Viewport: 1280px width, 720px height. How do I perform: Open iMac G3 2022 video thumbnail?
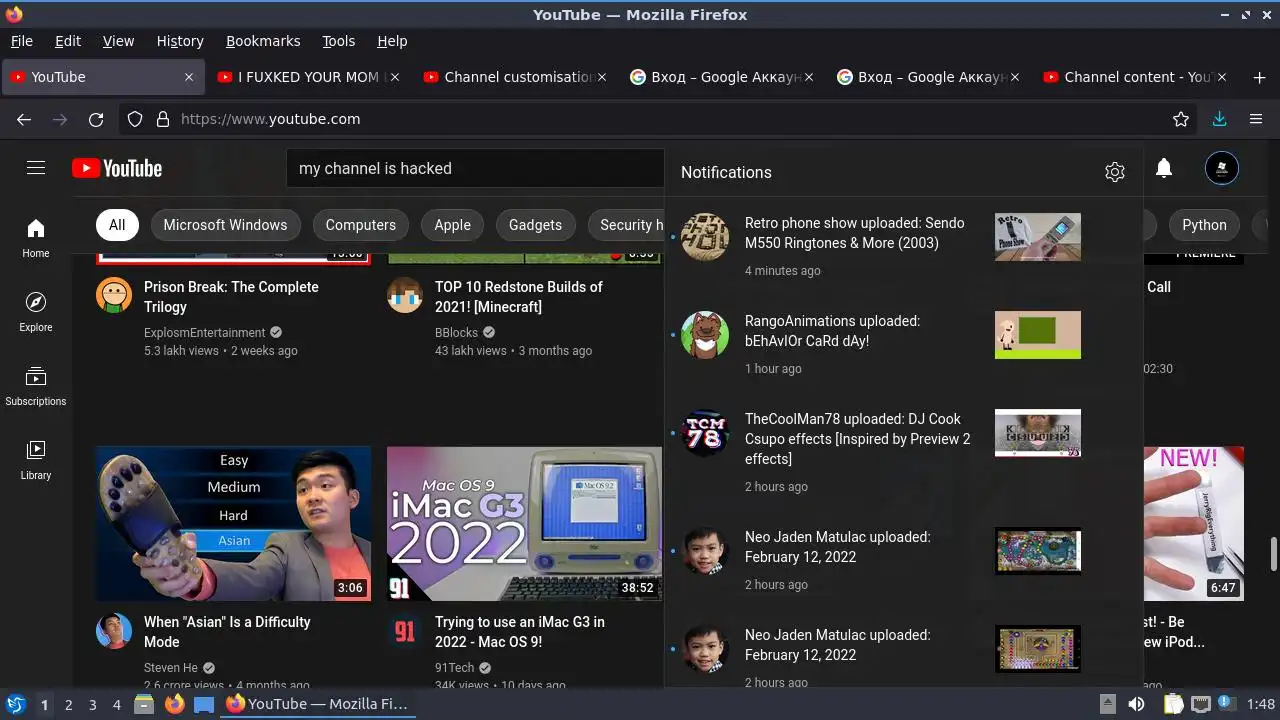pyautogui.click(x=524, y=524)
